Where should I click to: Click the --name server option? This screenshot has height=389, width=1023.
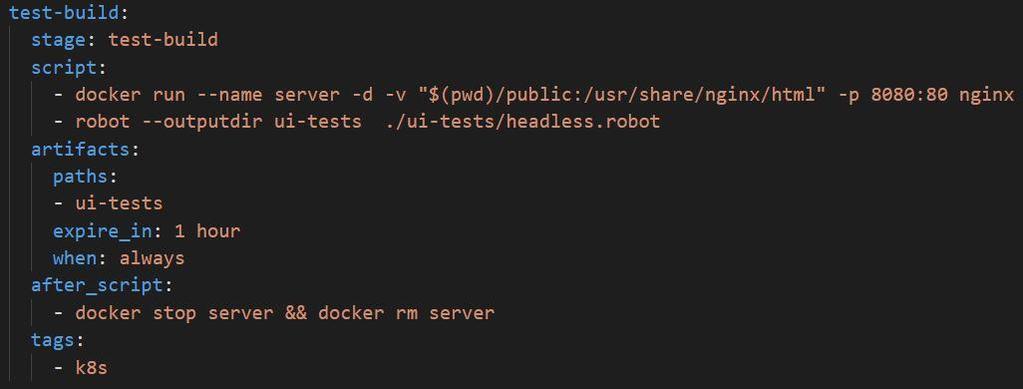267,95
